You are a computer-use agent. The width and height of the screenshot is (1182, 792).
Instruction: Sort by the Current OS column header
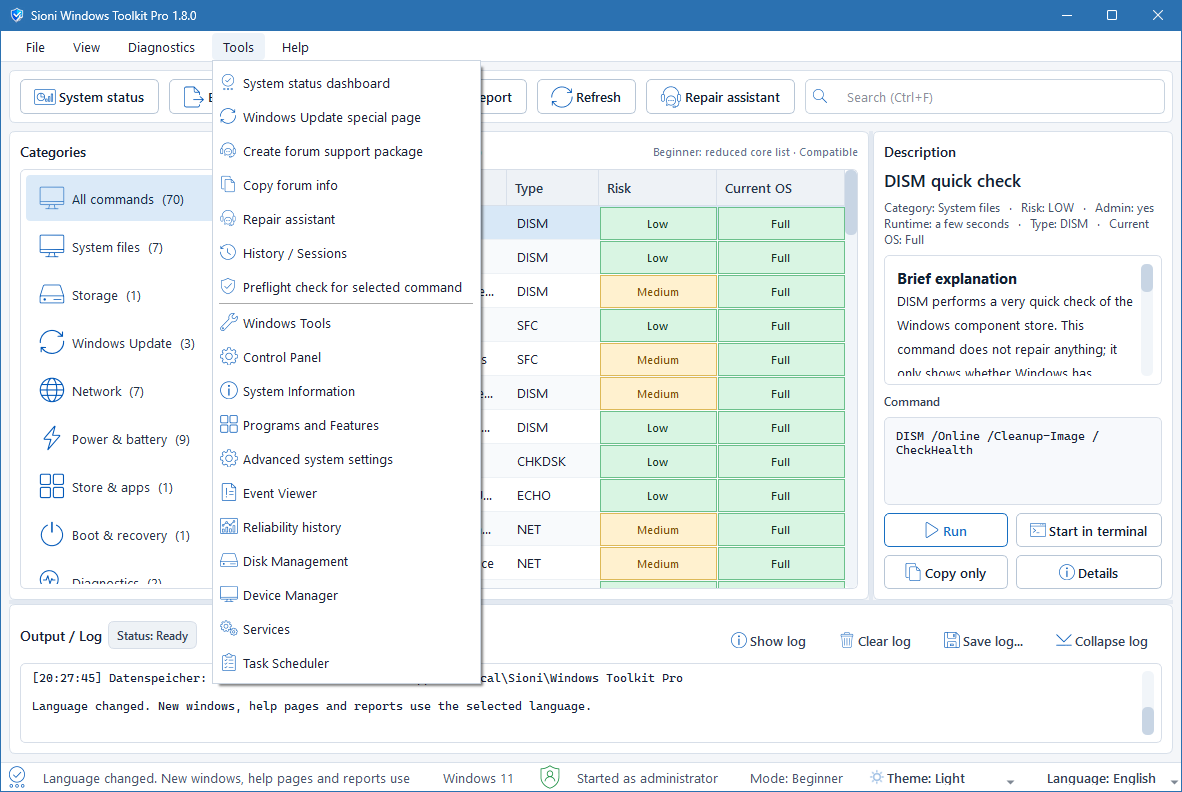point(780,188)
